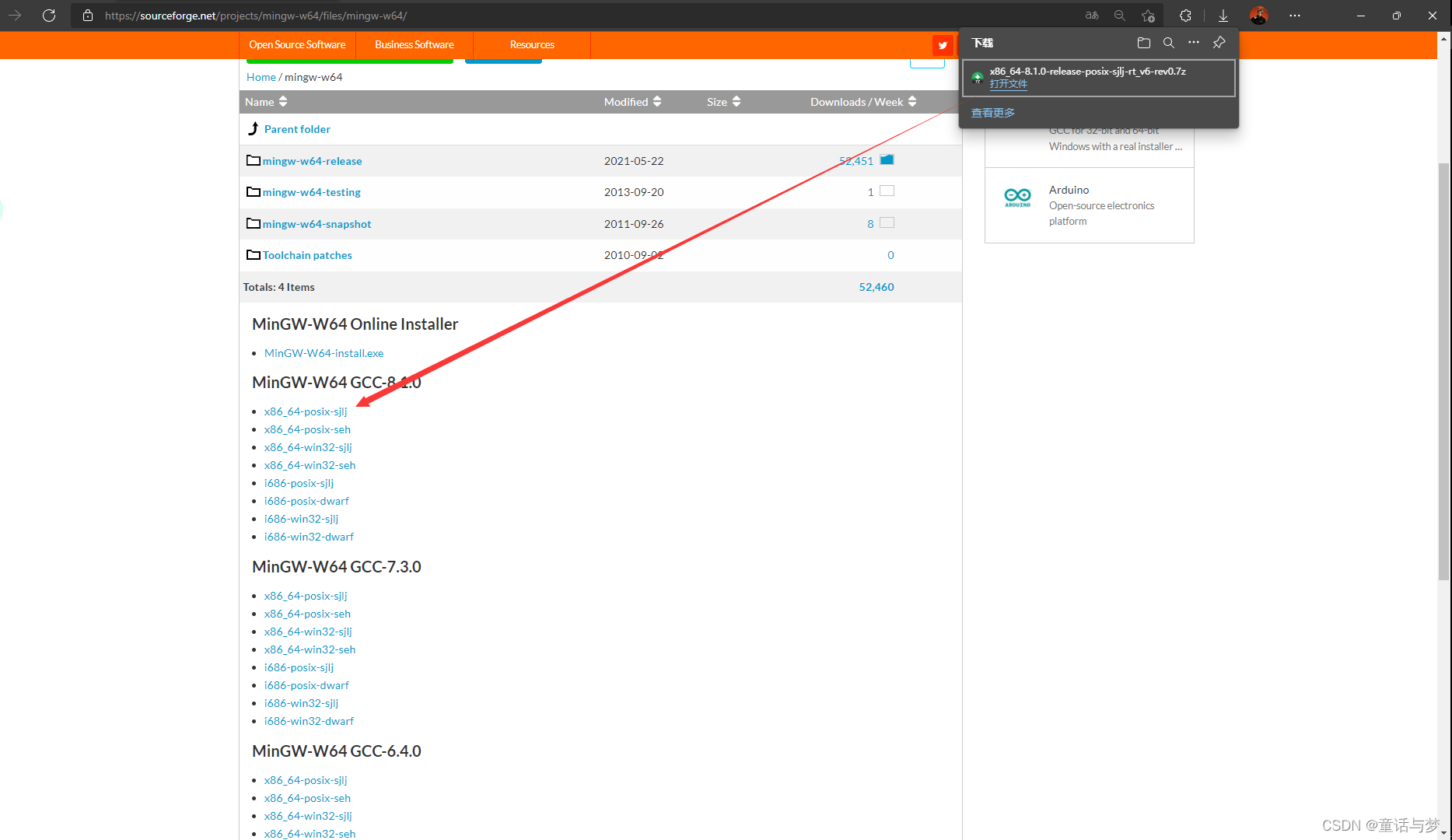Open the Business Software menu

click(x=415, y=44)
